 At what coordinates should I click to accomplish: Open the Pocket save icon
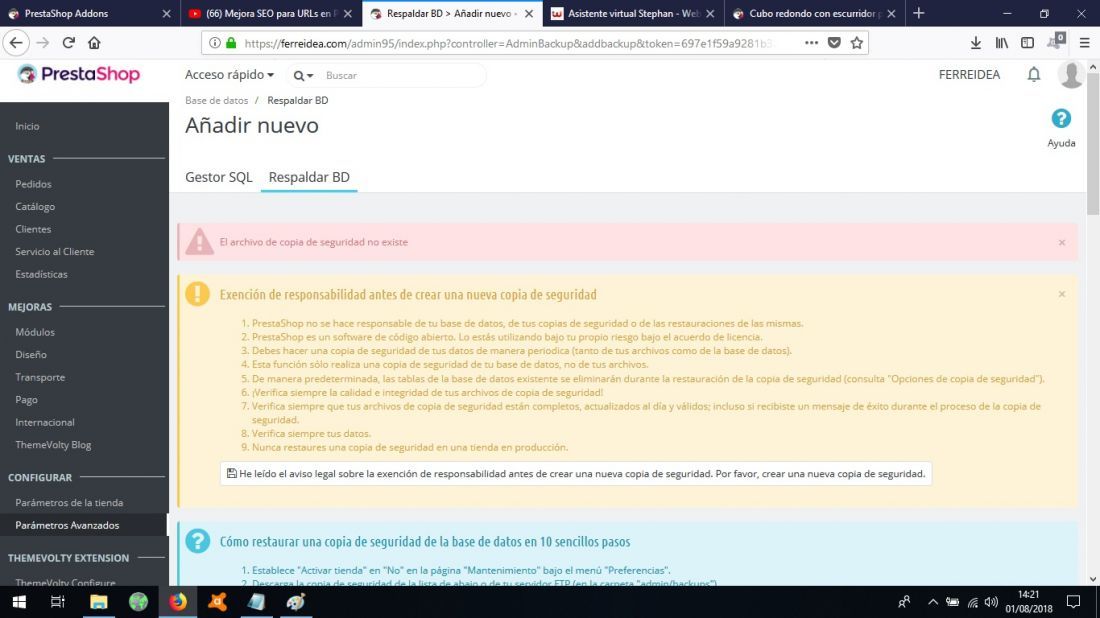(x=834, y=43)
